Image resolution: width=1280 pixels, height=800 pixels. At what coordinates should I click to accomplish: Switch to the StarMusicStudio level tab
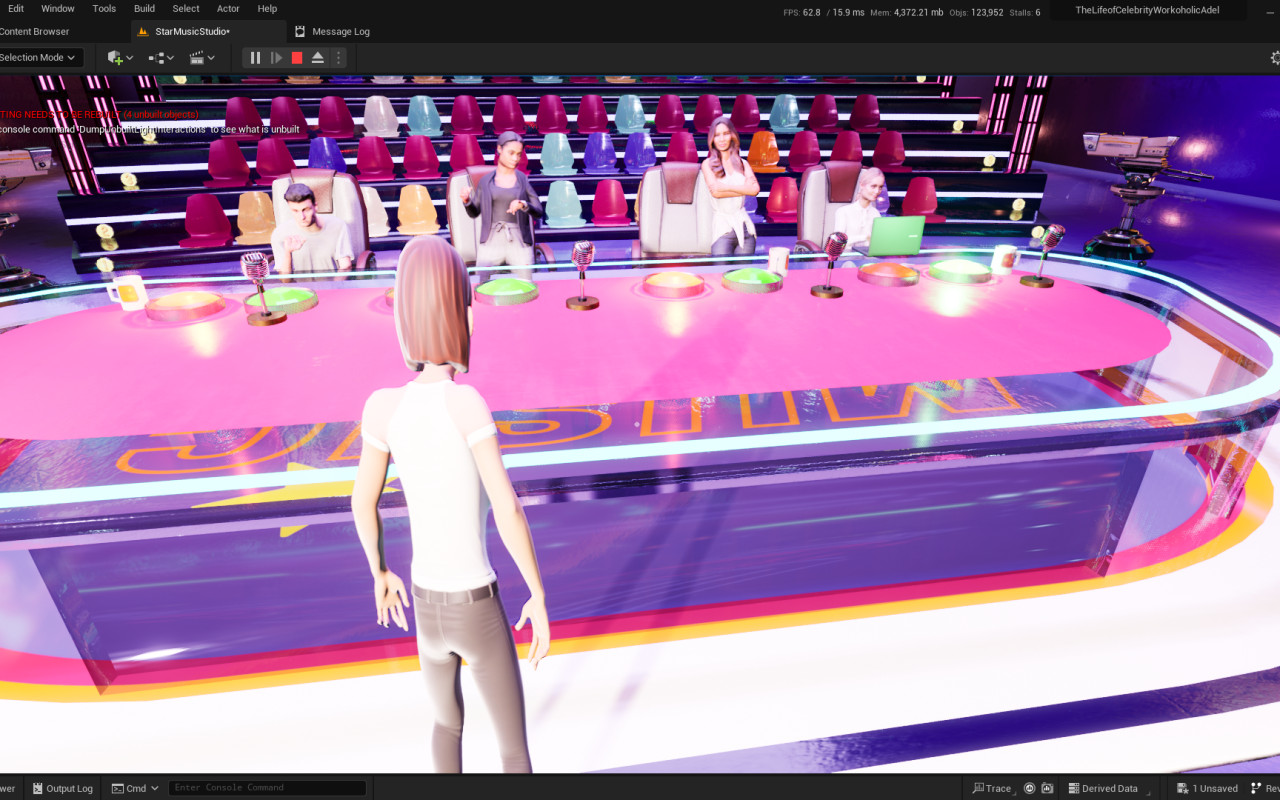pos(208,32)
